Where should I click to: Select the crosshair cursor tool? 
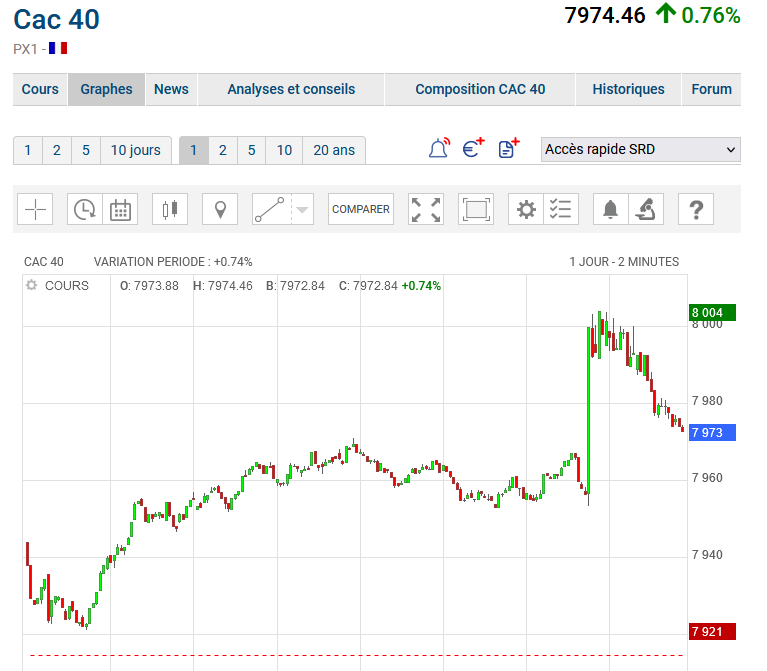point(35,209)
